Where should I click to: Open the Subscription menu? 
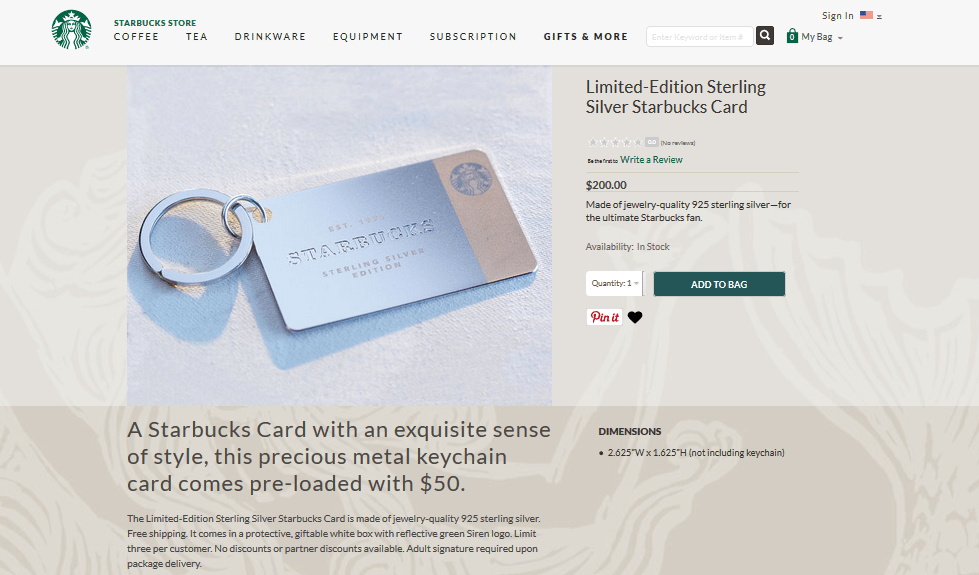coord(473,37)
